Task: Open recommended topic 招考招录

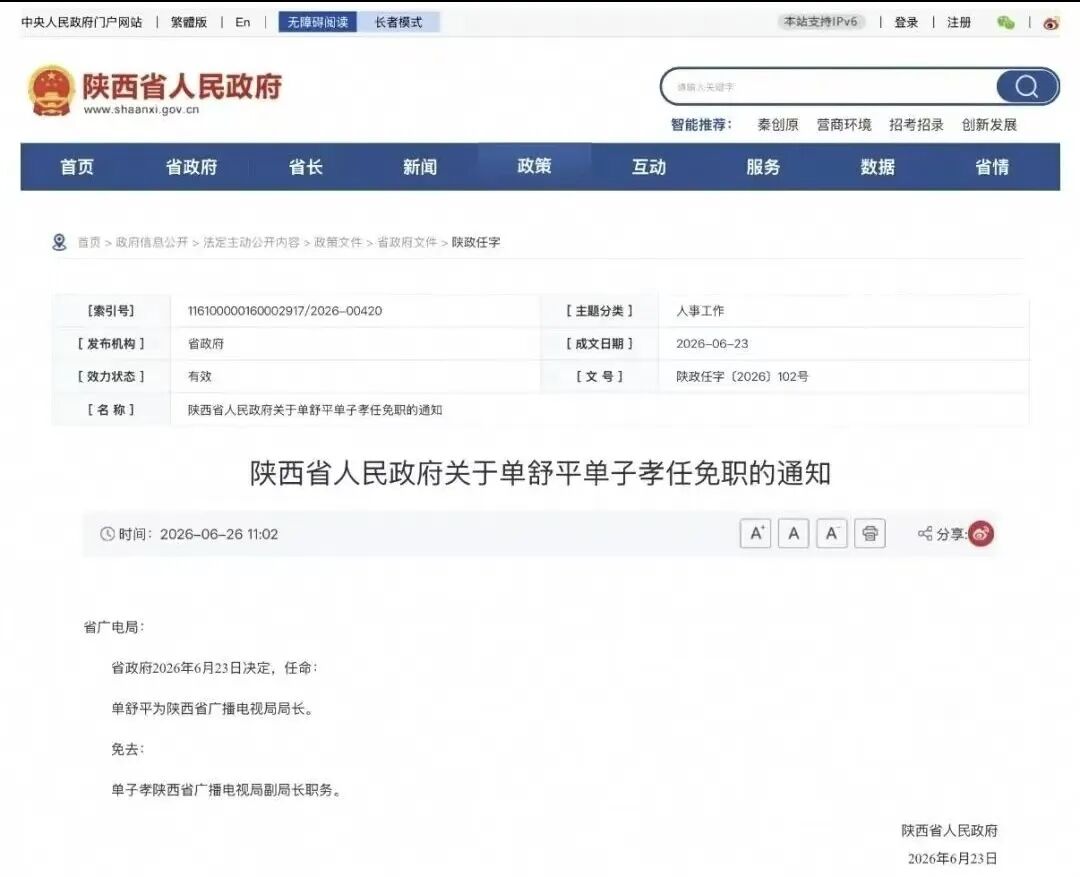Action: 916,125
